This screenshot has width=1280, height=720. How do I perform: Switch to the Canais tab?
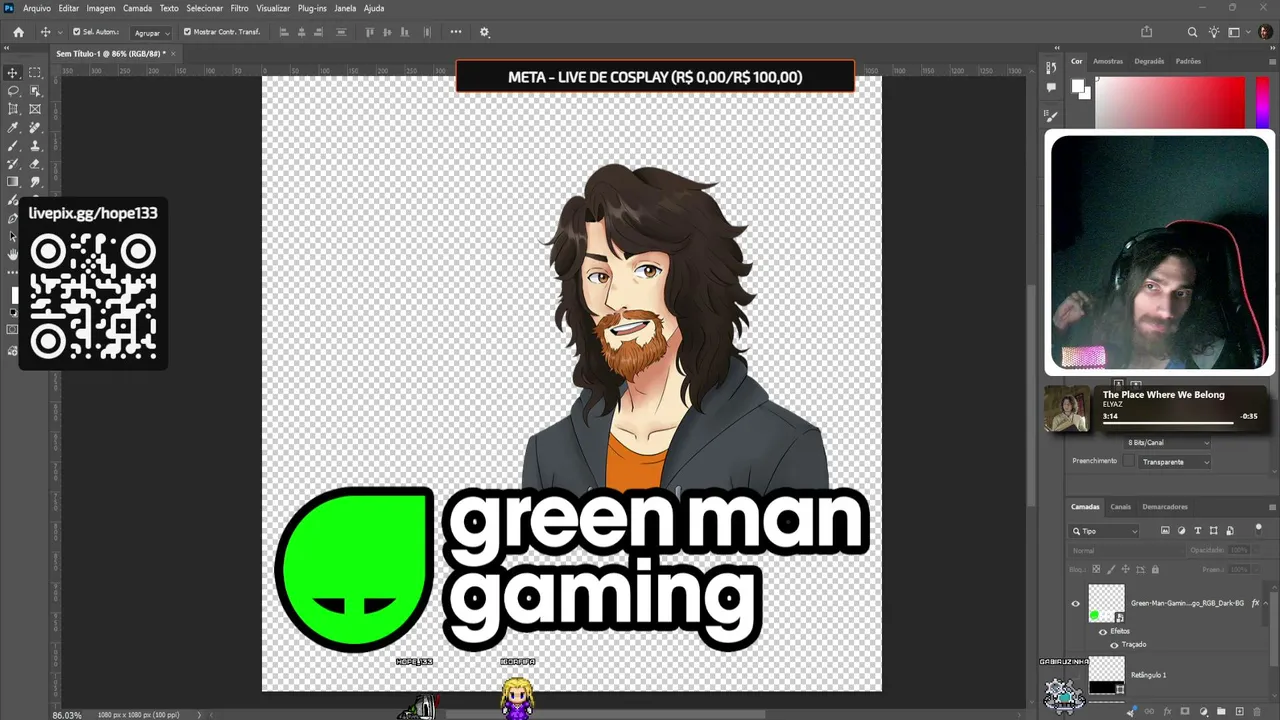(x=1121, y=507)
